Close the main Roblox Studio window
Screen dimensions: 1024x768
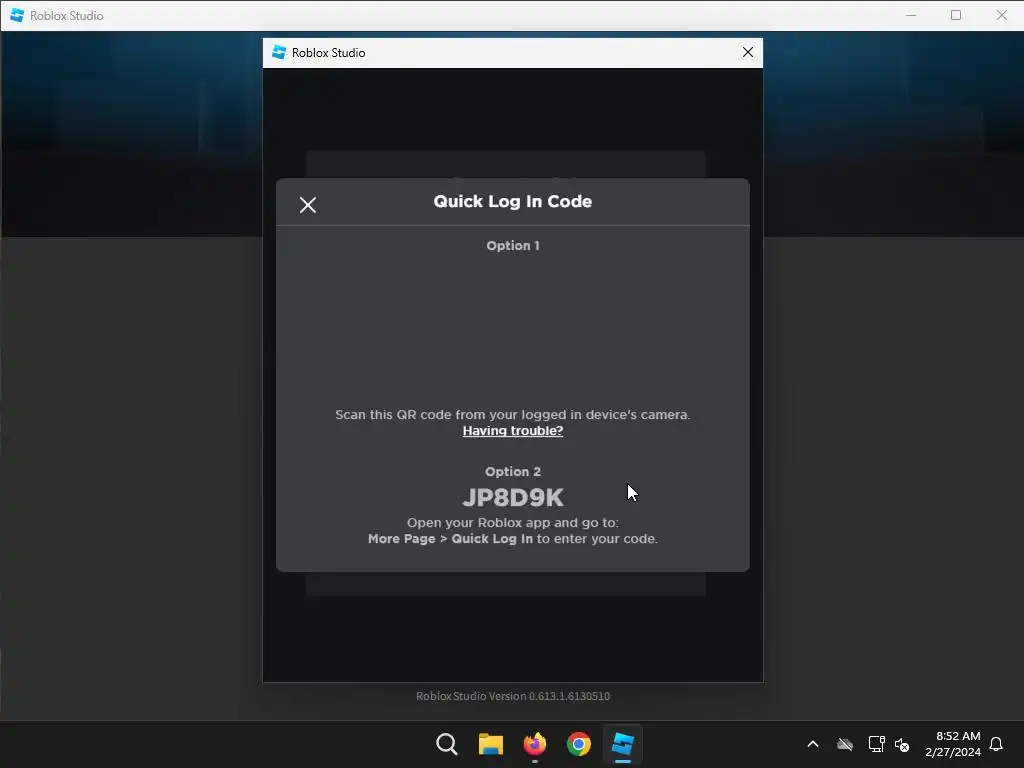tap(1001, 15)
